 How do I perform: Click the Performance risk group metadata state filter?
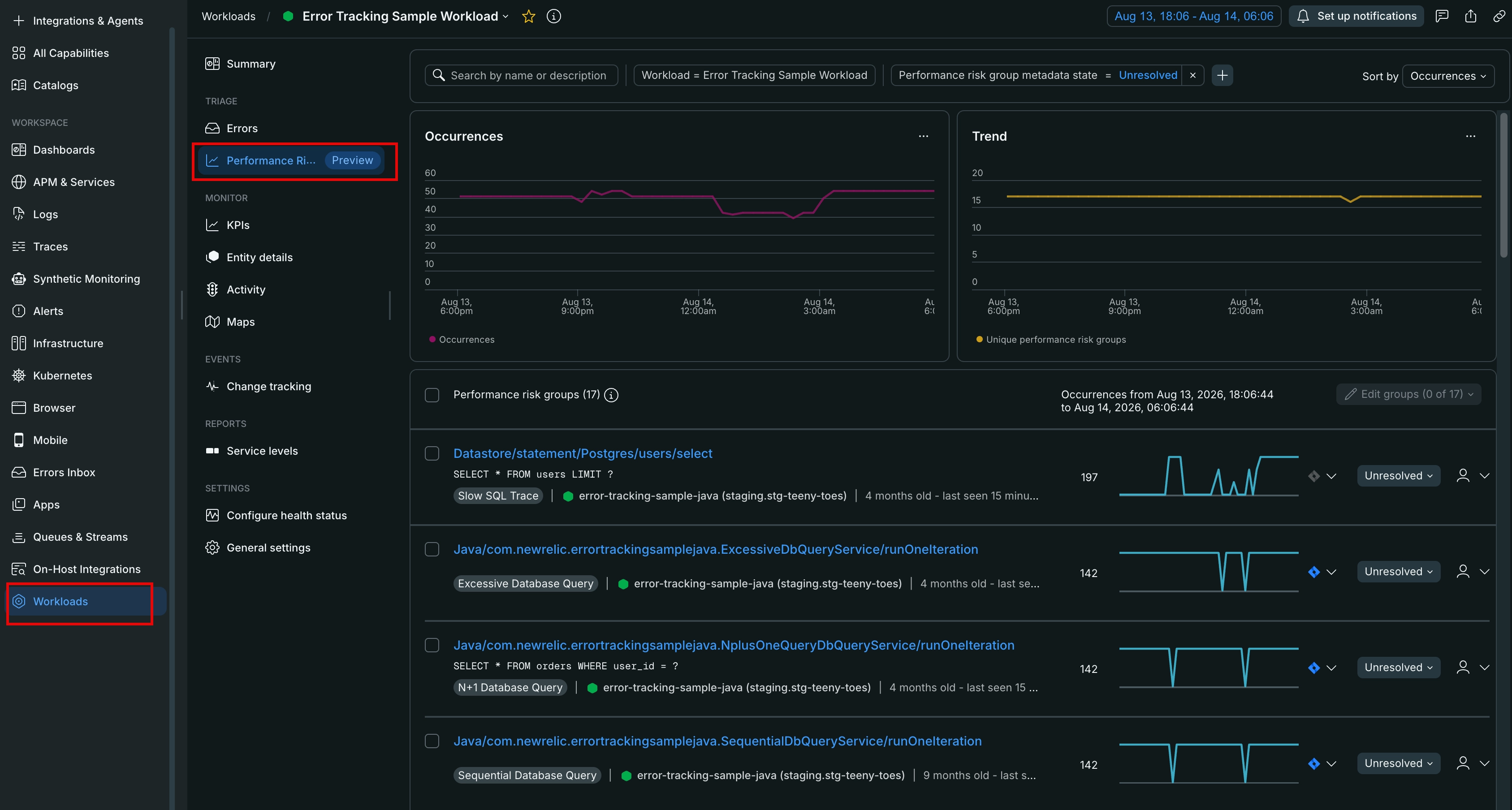[x=1037, y=75]
